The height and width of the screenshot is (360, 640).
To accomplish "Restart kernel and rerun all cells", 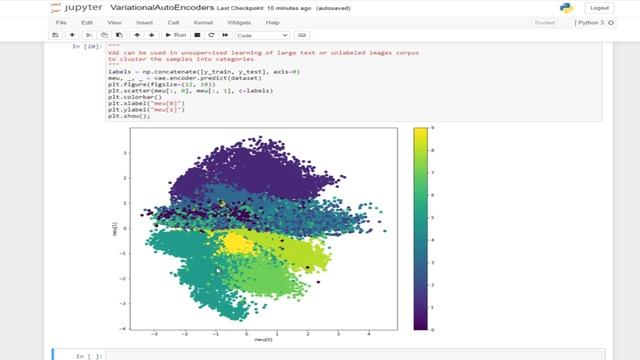I will coord(225,35).
